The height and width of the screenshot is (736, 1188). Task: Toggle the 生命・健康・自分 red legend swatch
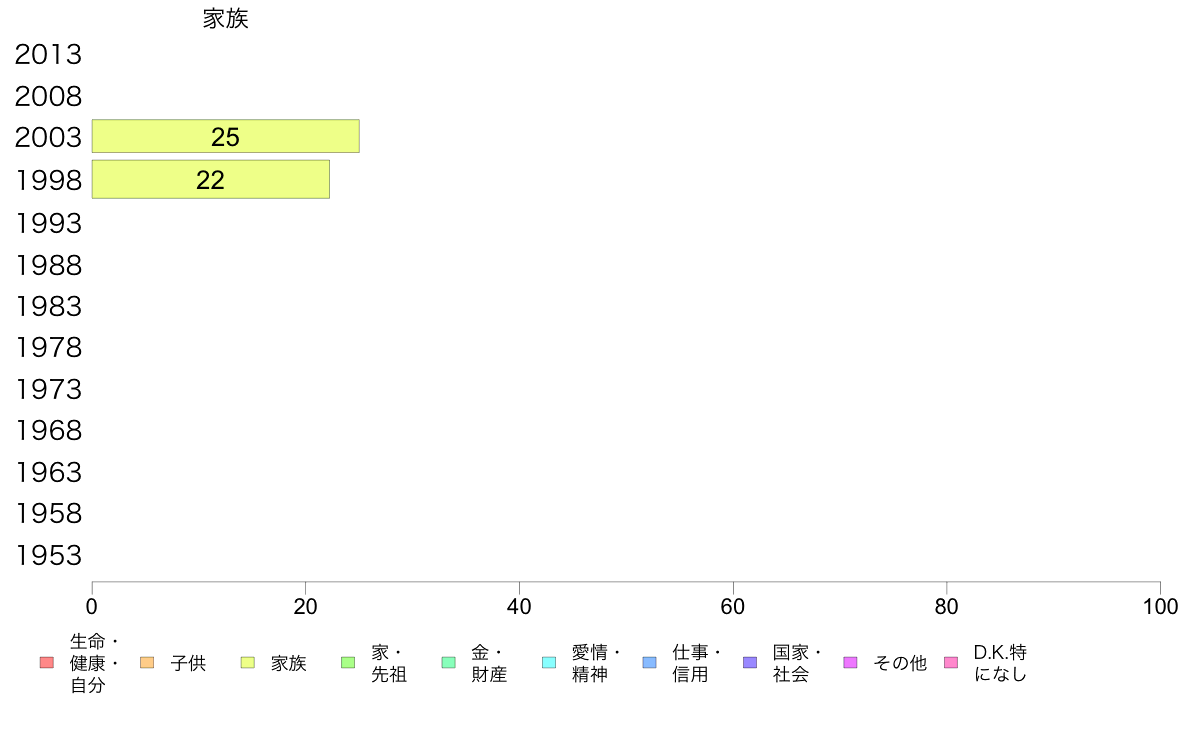tap(47, 663)
